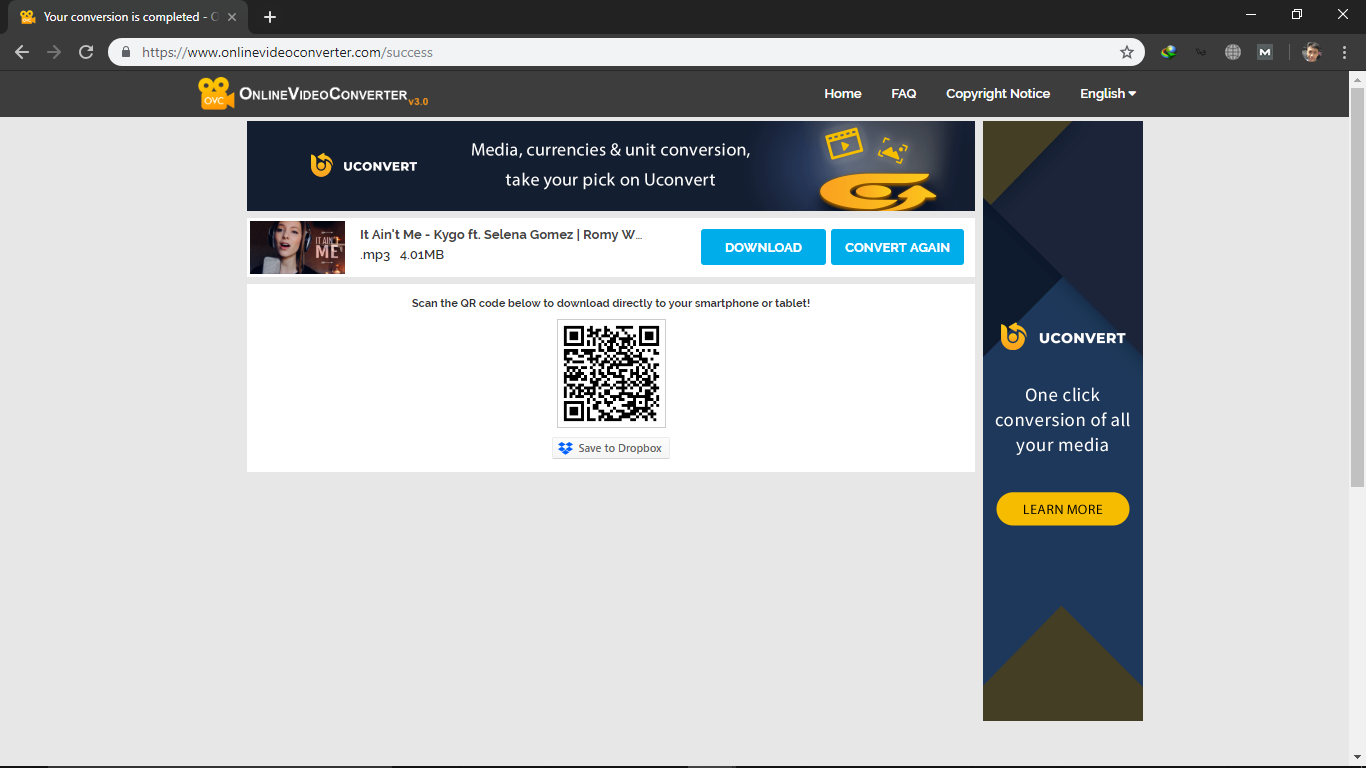The width and height of the screenshot is (1366, 768).
Task: View site security lock information
Action: click(126, 52)
